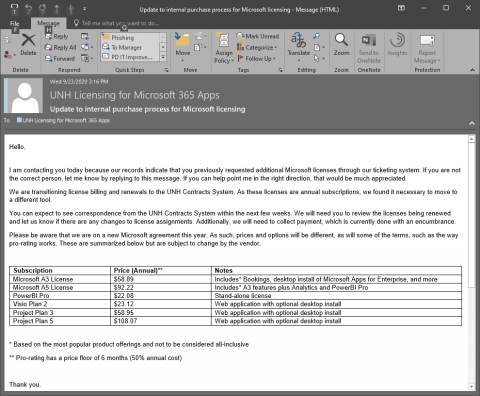The height and width of the screenshot is (396, 480).
Task: Open the More Move Actions icon
Action: [200, 47]
